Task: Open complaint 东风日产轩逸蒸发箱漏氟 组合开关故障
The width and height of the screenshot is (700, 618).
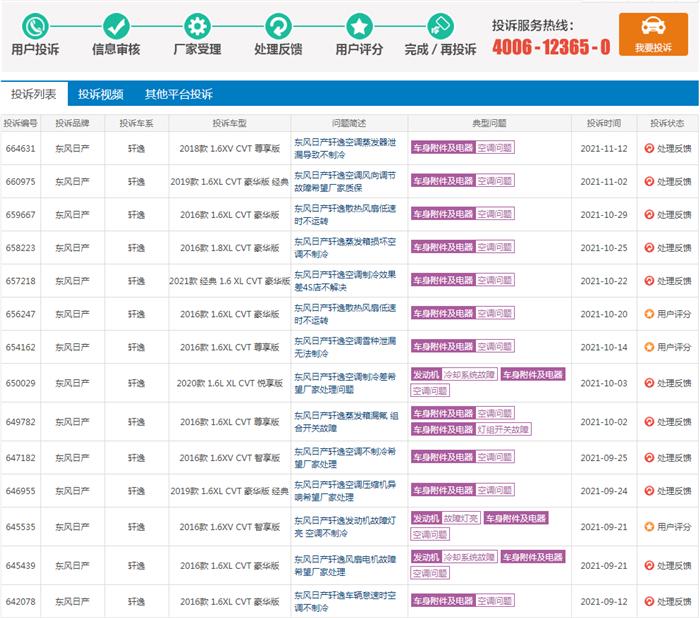Action: [346, 422]
